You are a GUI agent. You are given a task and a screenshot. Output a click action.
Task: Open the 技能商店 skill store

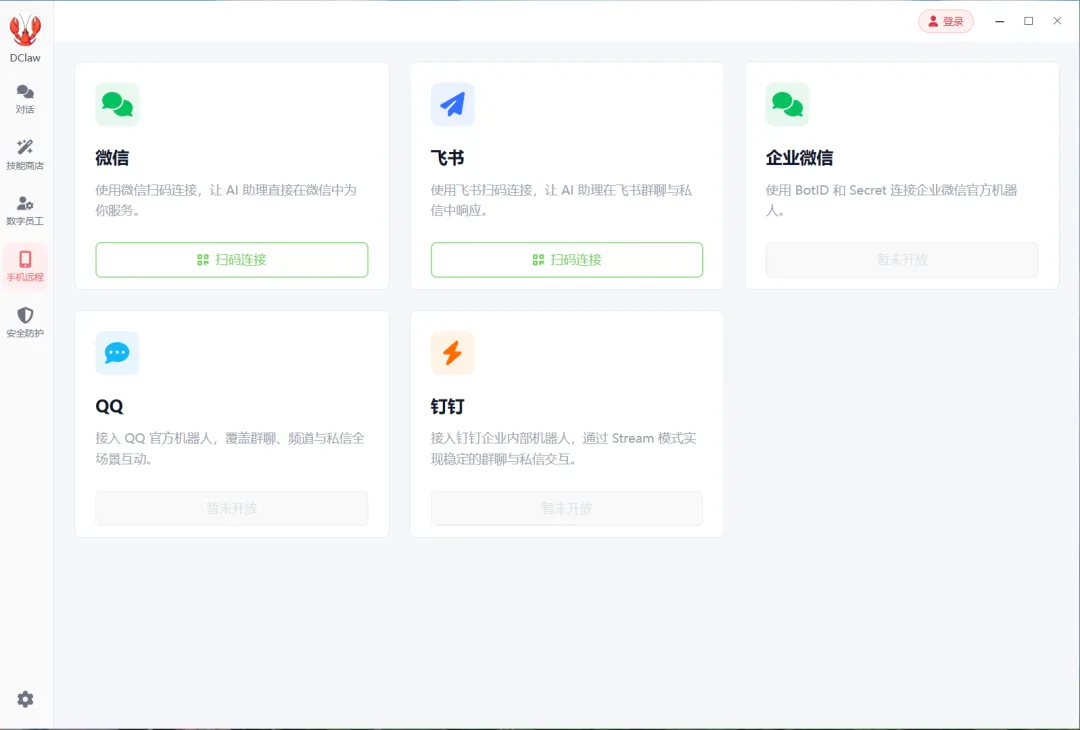[25, 155]
